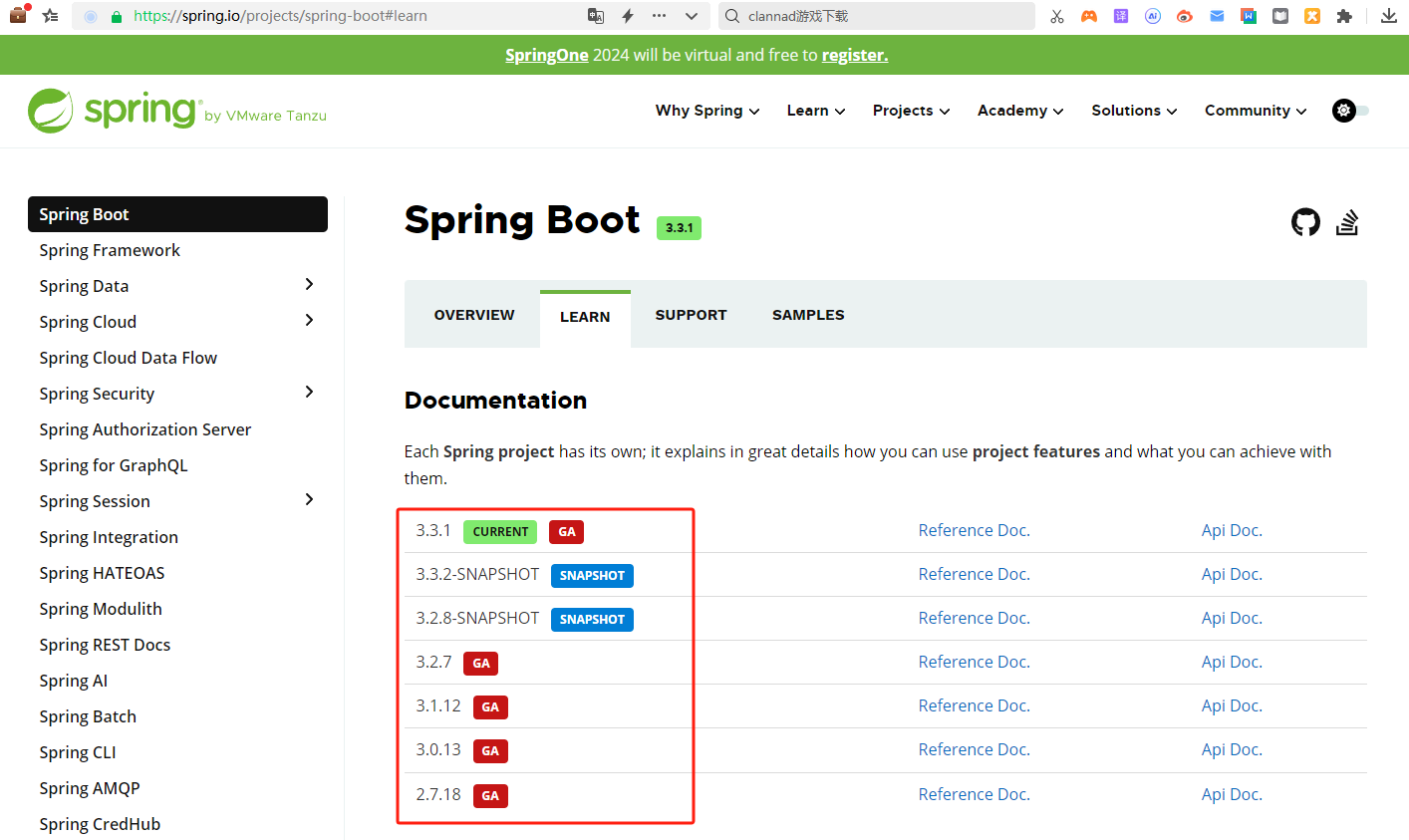Open Reference Doc. for version 3.2.7
The height and width of the screenshot is (840, 1409).
click(975, 663)
